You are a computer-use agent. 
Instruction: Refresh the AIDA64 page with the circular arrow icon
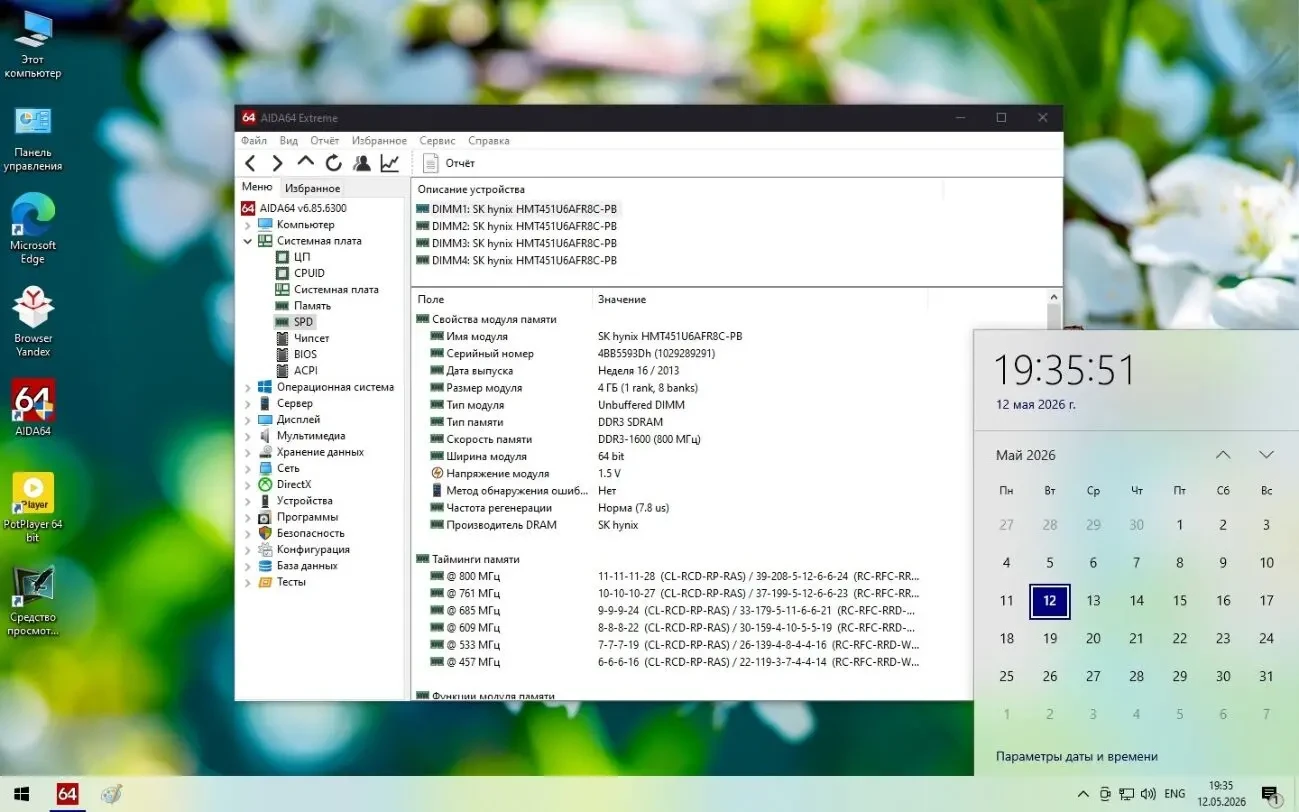333,163
